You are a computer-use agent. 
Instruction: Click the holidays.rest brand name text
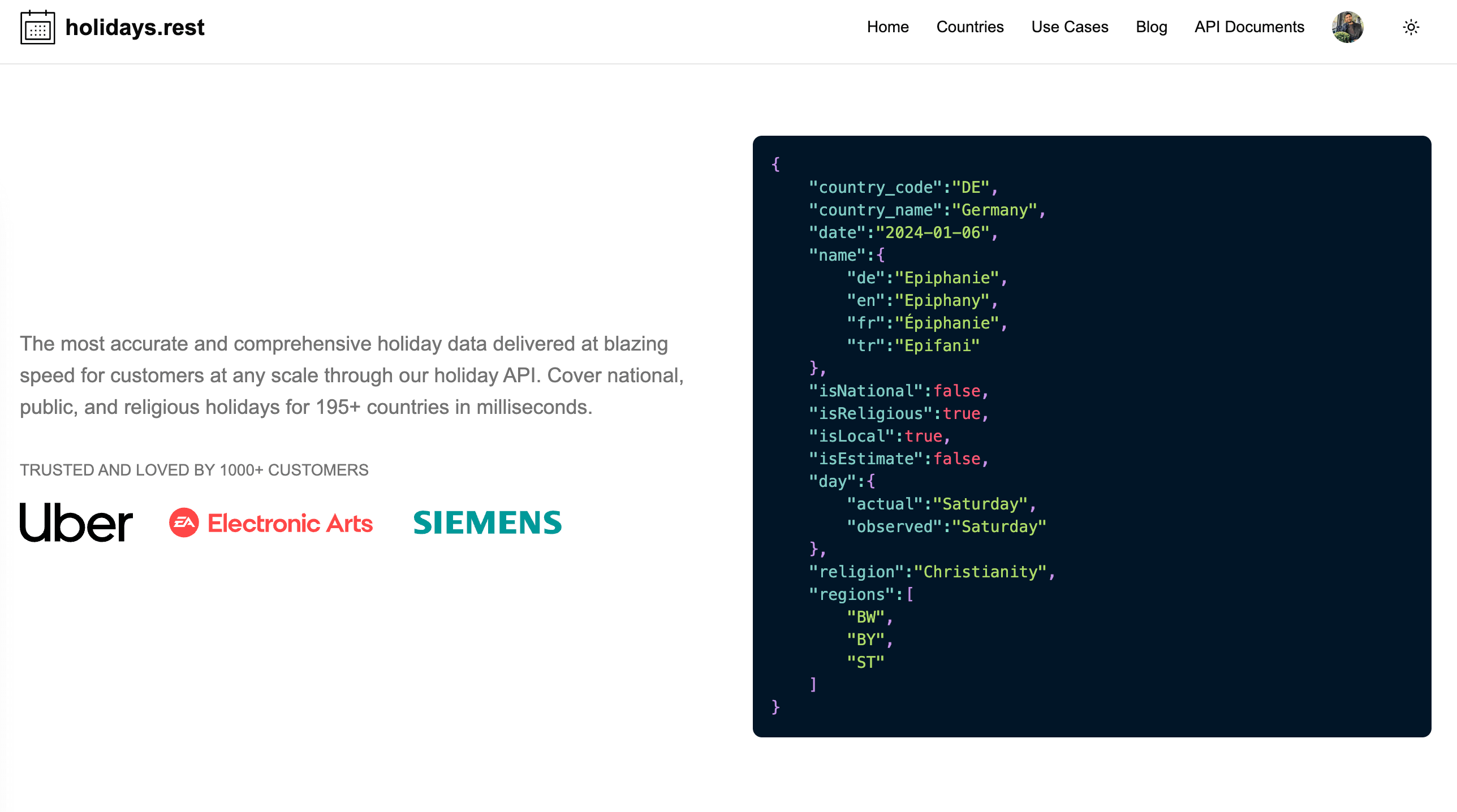point(135,27)
